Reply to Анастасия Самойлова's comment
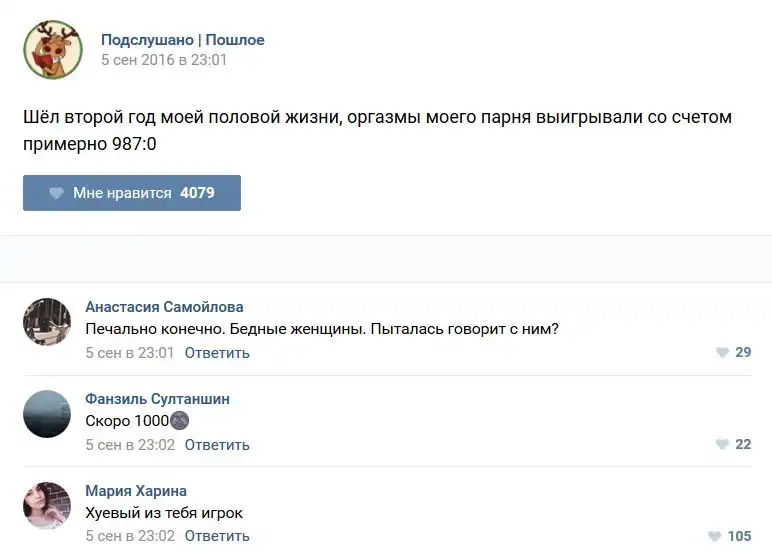772x550 pixels. 217,353
